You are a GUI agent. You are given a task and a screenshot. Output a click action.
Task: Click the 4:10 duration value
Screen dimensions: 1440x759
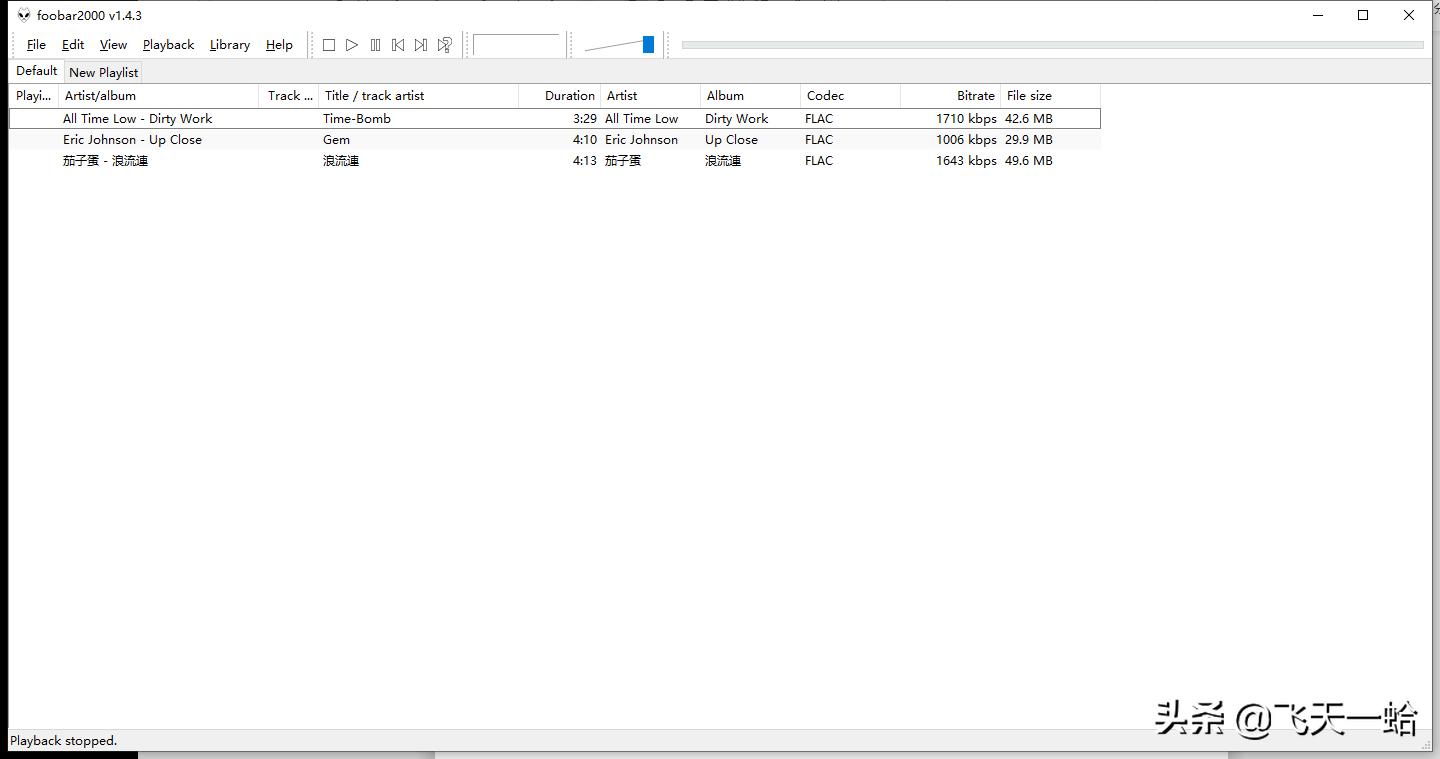click(x=585, y=140)
